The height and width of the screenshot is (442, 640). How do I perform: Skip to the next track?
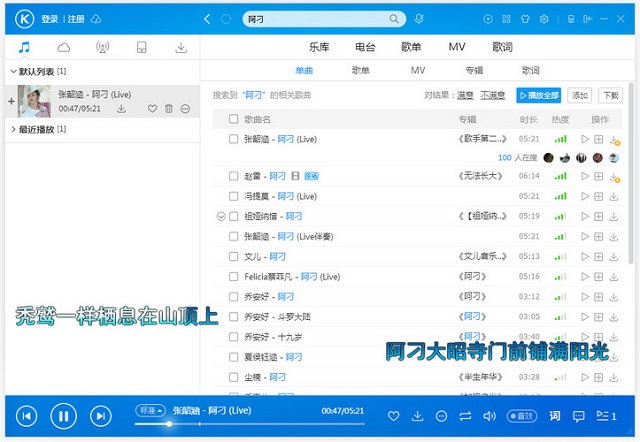[100, 416]
